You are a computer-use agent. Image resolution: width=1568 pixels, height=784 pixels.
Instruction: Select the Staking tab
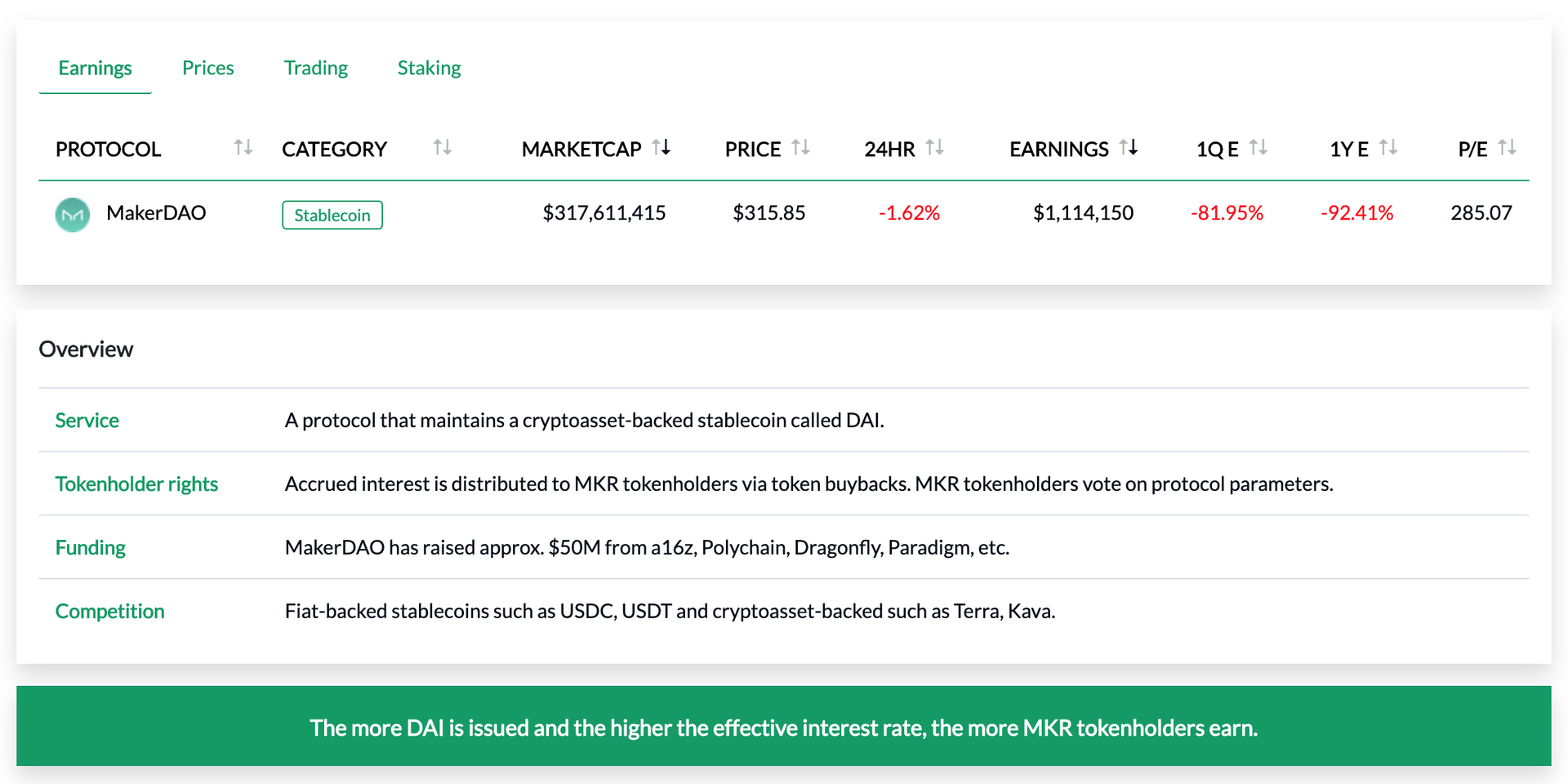(429, 68)
